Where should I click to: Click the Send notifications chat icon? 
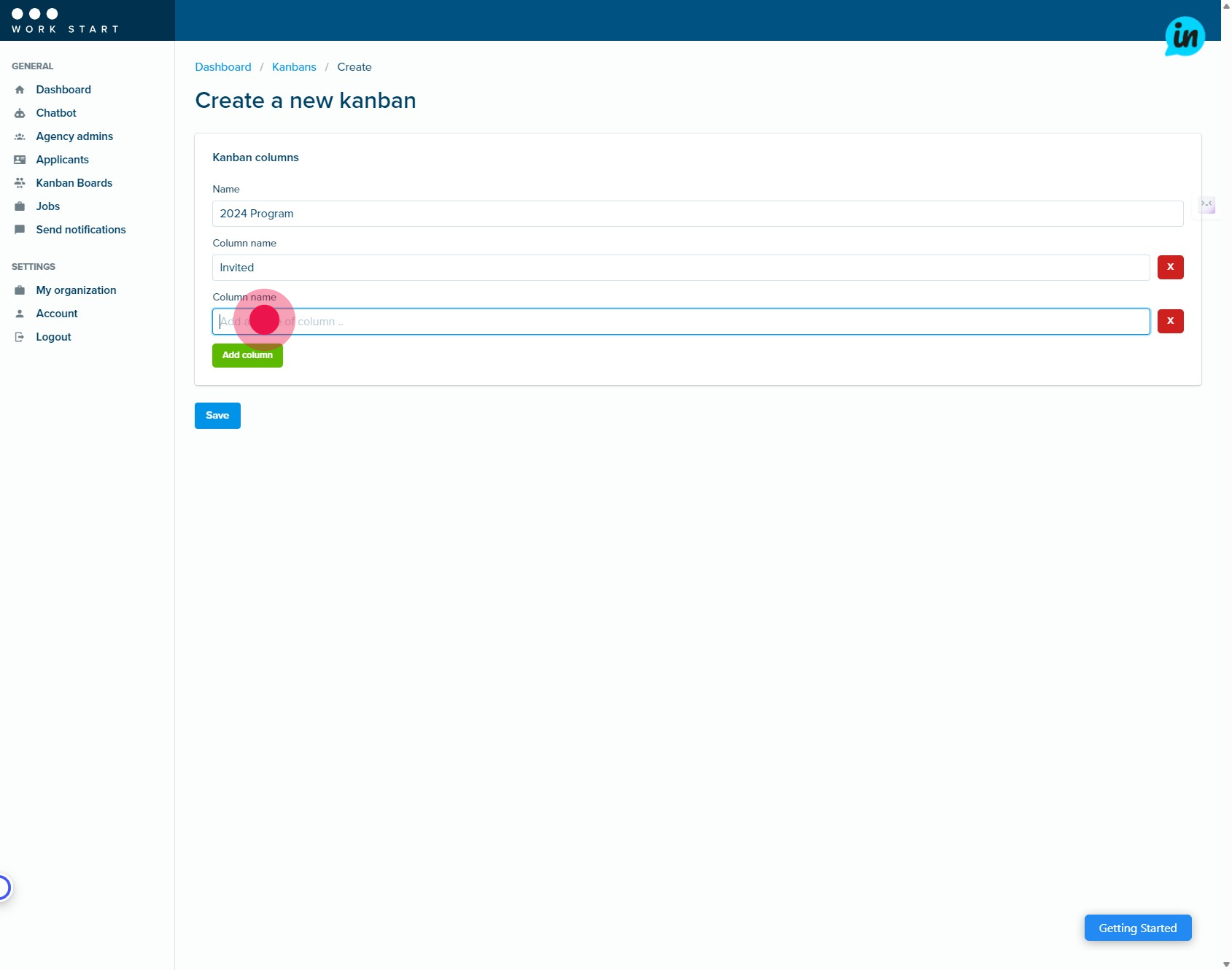coord(20,230)
